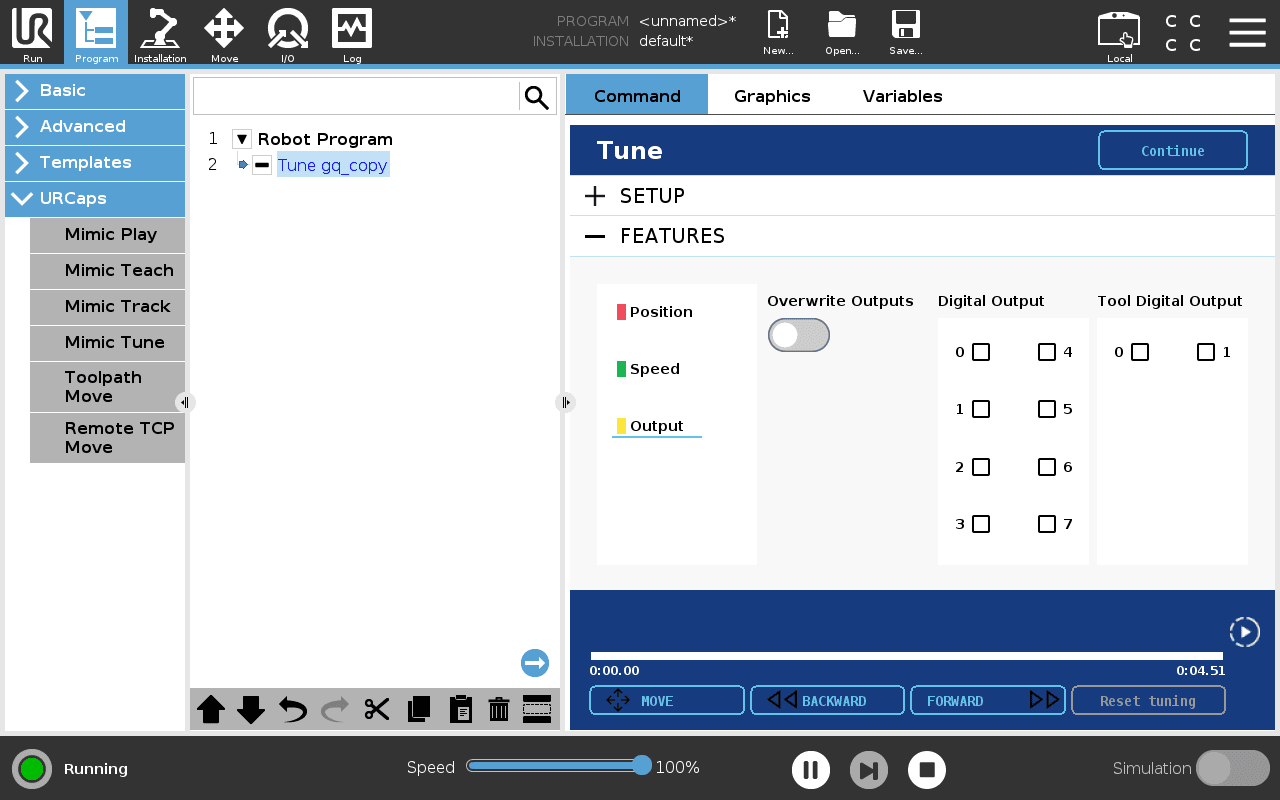Adjust the Speed slider handle
The width and height of the screenshot is (1280, 800).
(642, 766)
